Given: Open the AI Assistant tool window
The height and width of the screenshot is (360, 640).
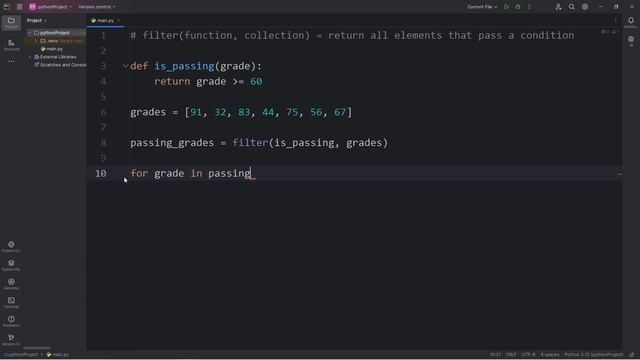Looking at the screenshot, I should [631, 41].
